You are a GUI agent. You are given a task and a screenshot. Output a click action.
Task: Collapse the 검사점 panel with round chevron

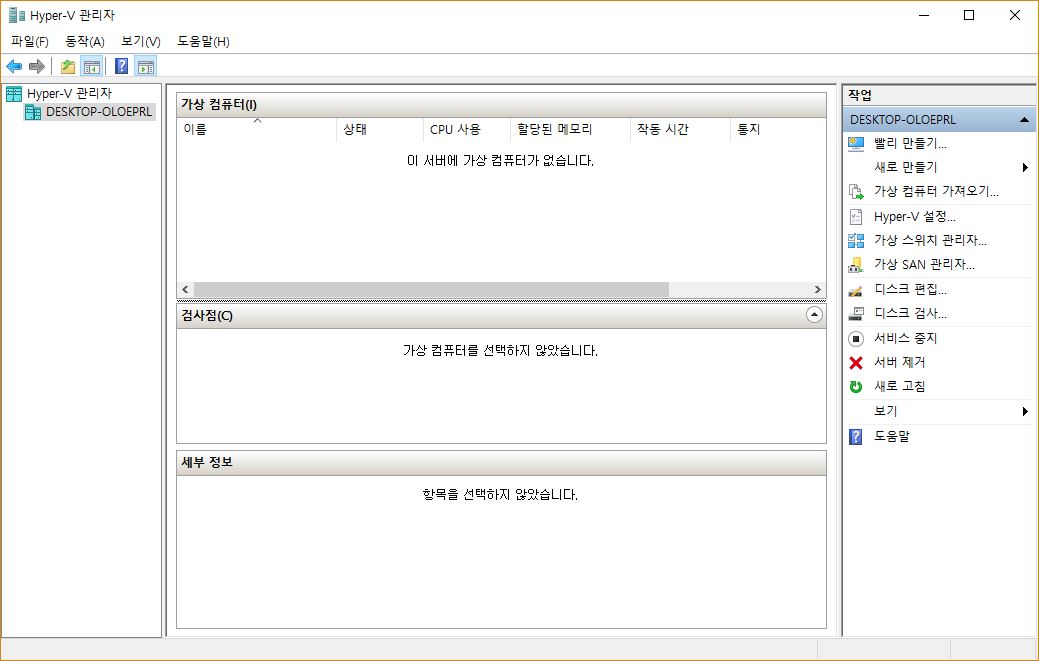[x=814, y=315]
